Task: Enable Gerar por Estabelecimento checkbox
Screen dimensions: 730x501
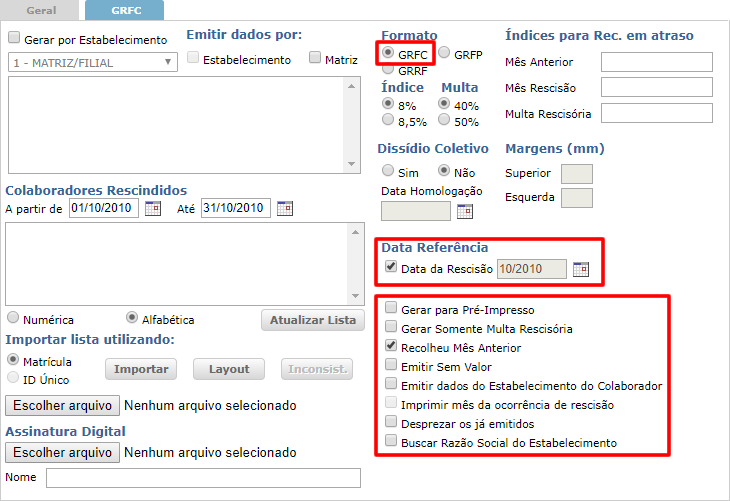Action: [14, 39]
